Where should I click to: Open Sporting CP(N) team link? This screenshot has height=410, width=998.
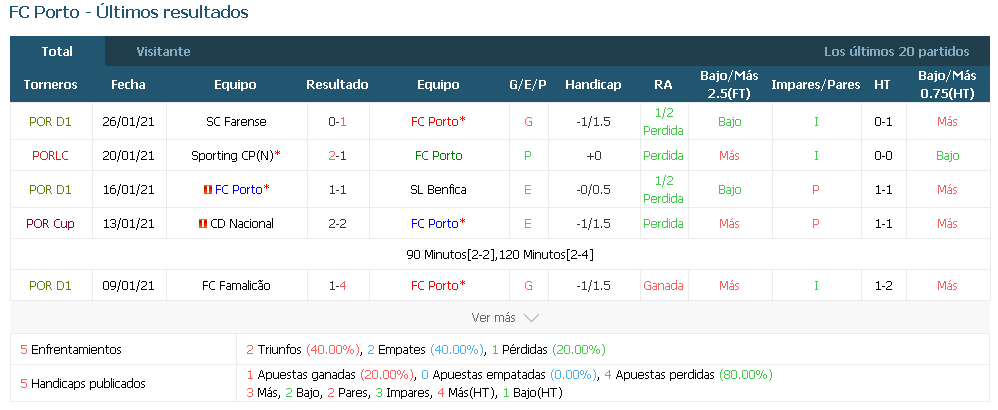233,155
